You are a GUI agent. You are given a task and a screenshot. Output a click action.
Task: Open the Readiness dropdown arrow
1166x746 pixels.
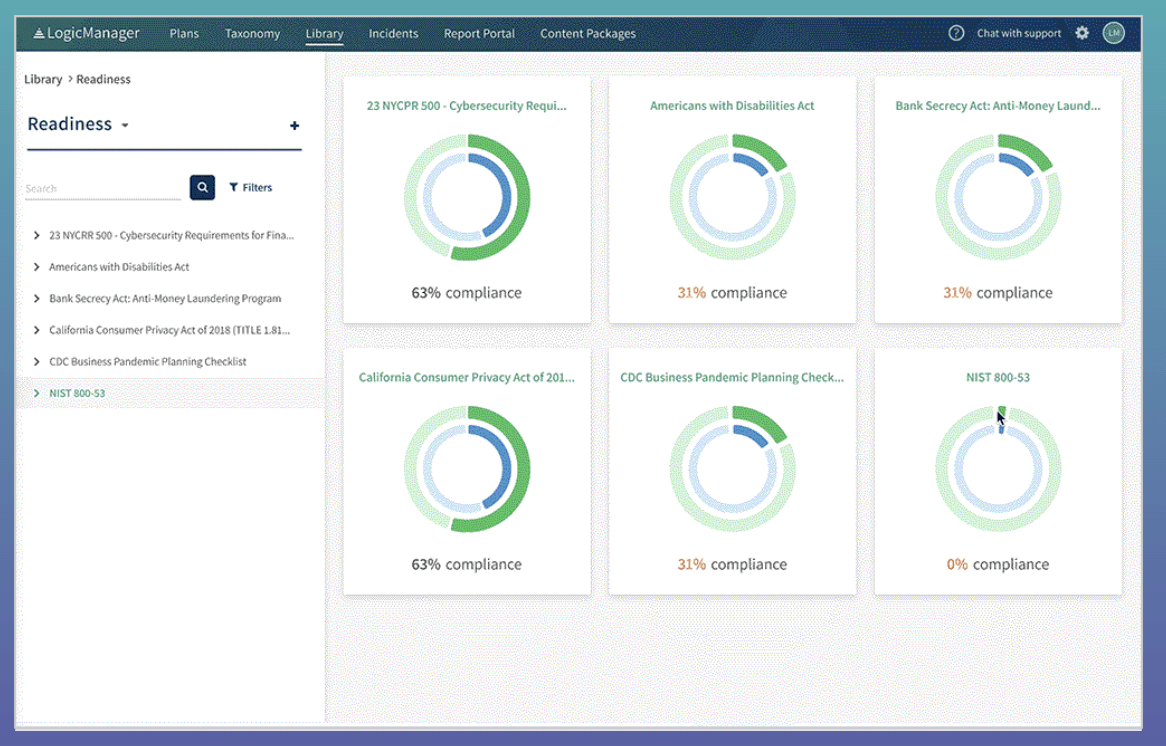125,126
